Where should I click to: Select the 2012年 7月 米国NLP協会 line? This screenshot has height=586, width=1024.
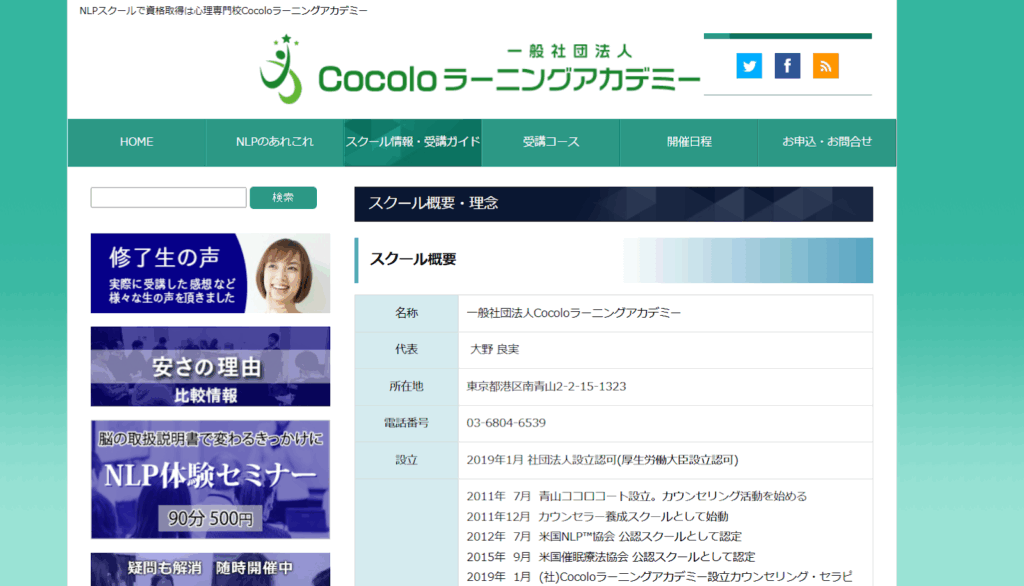tap(604, 537)
